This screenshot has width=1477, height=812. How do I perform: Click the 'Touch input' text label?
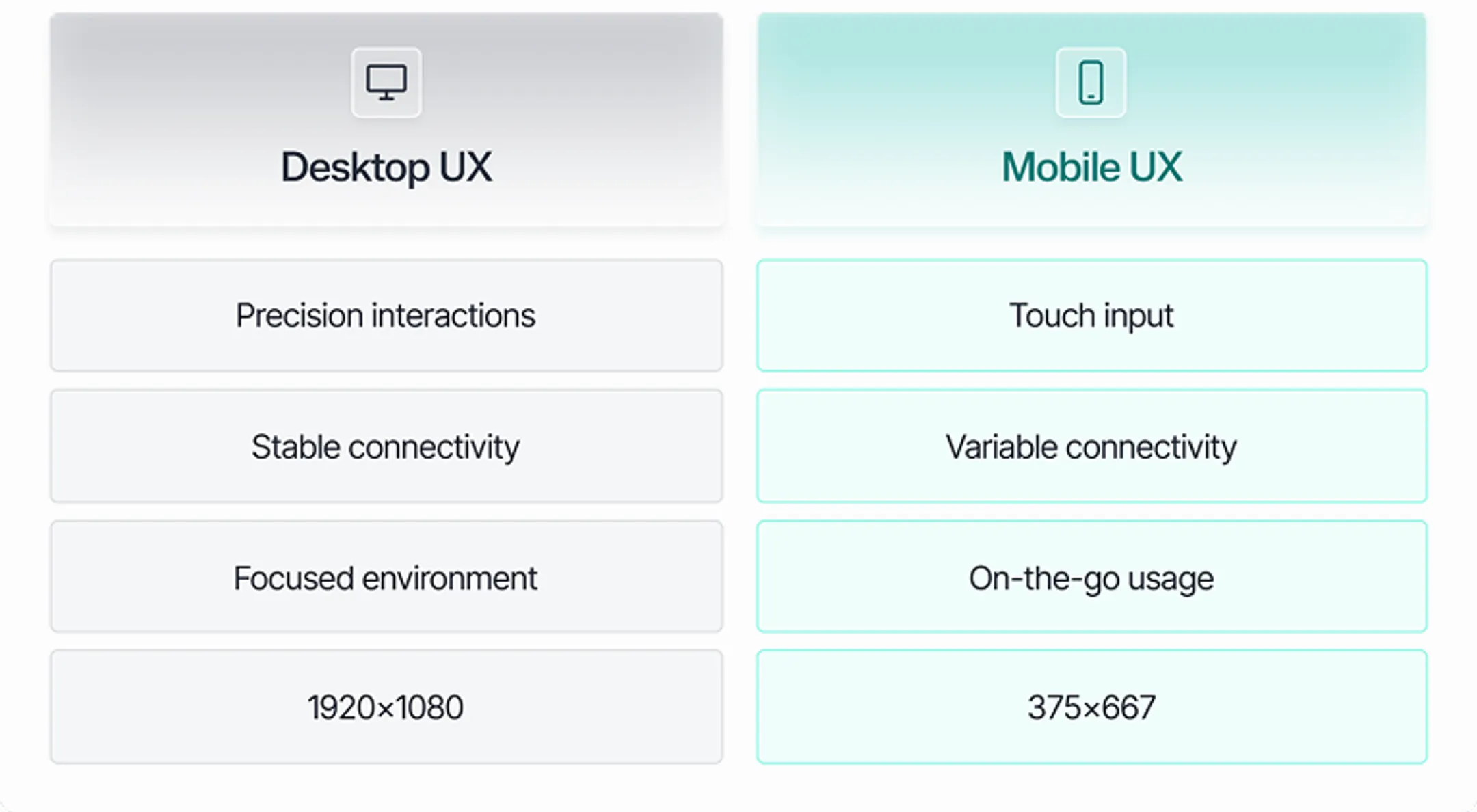[1091, 316]
